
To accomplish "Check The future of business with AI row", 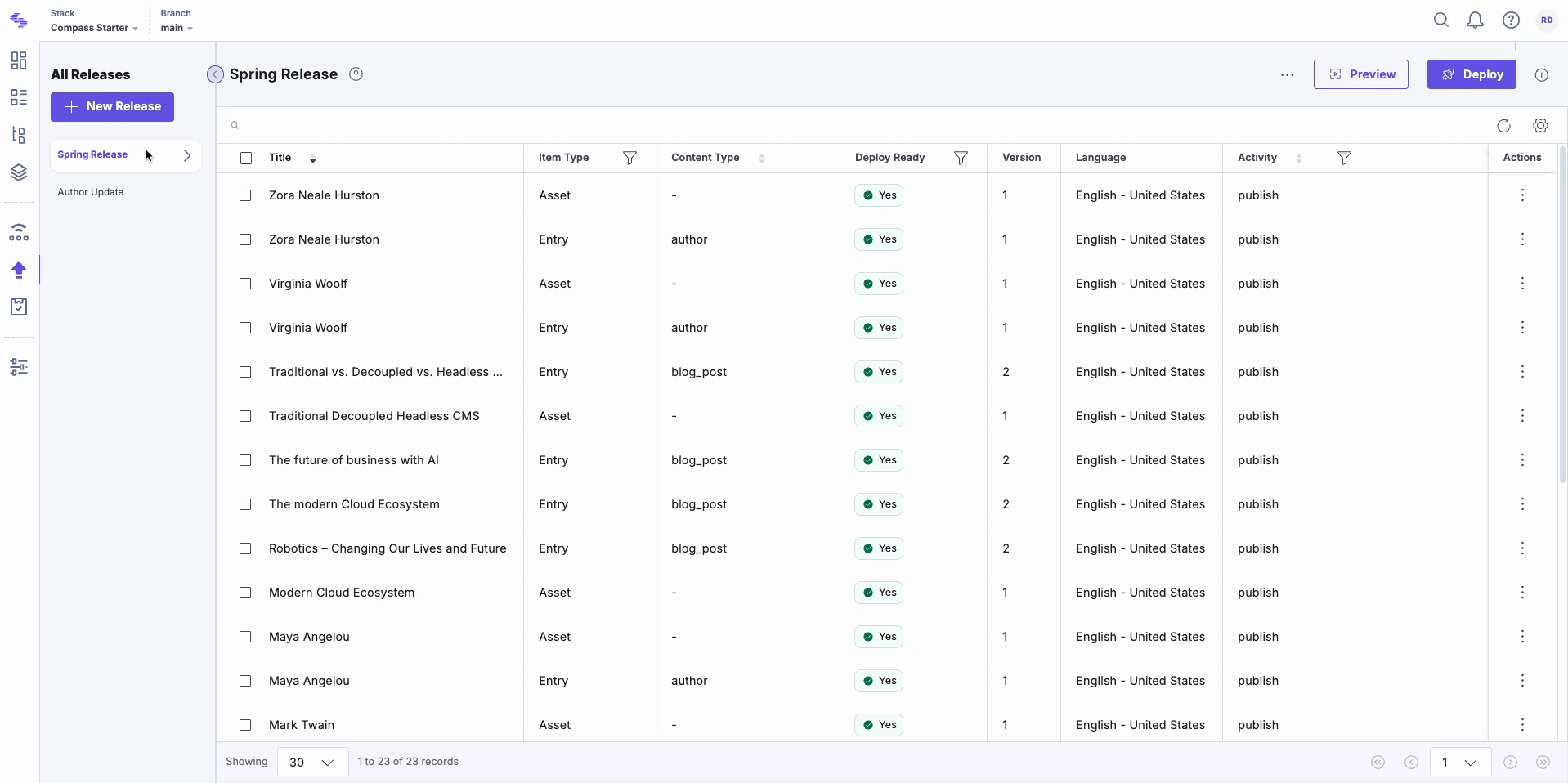I will click(245, 460).
